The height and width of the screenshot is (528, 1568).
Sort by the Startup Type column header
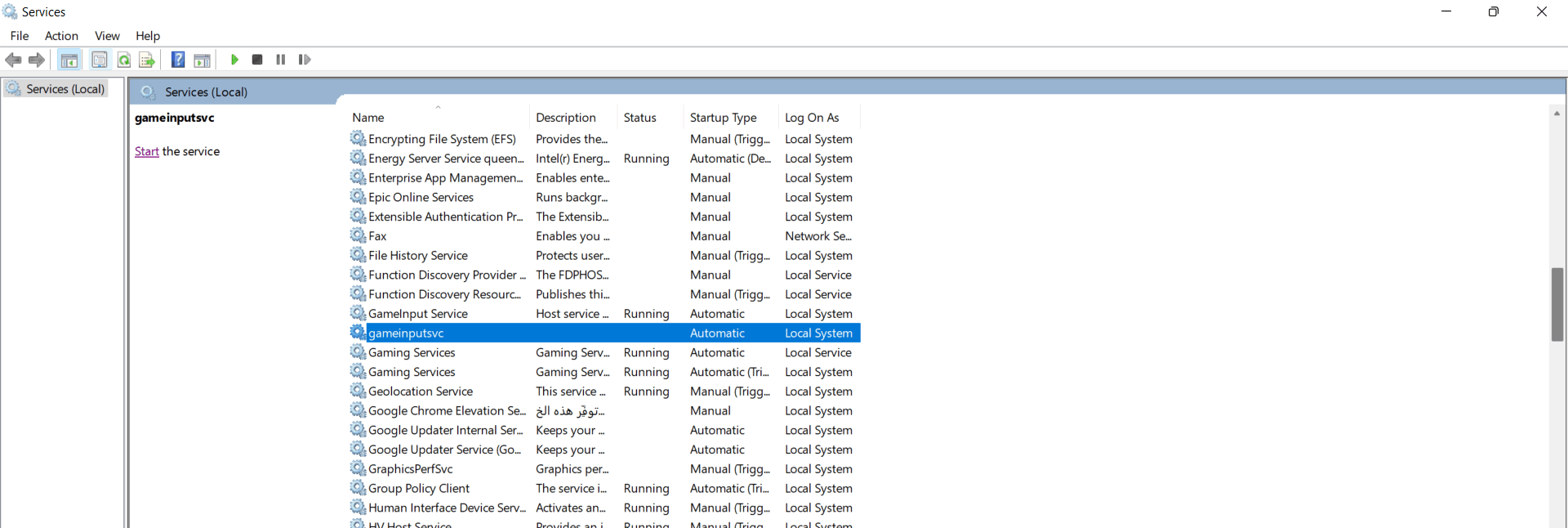730,118
